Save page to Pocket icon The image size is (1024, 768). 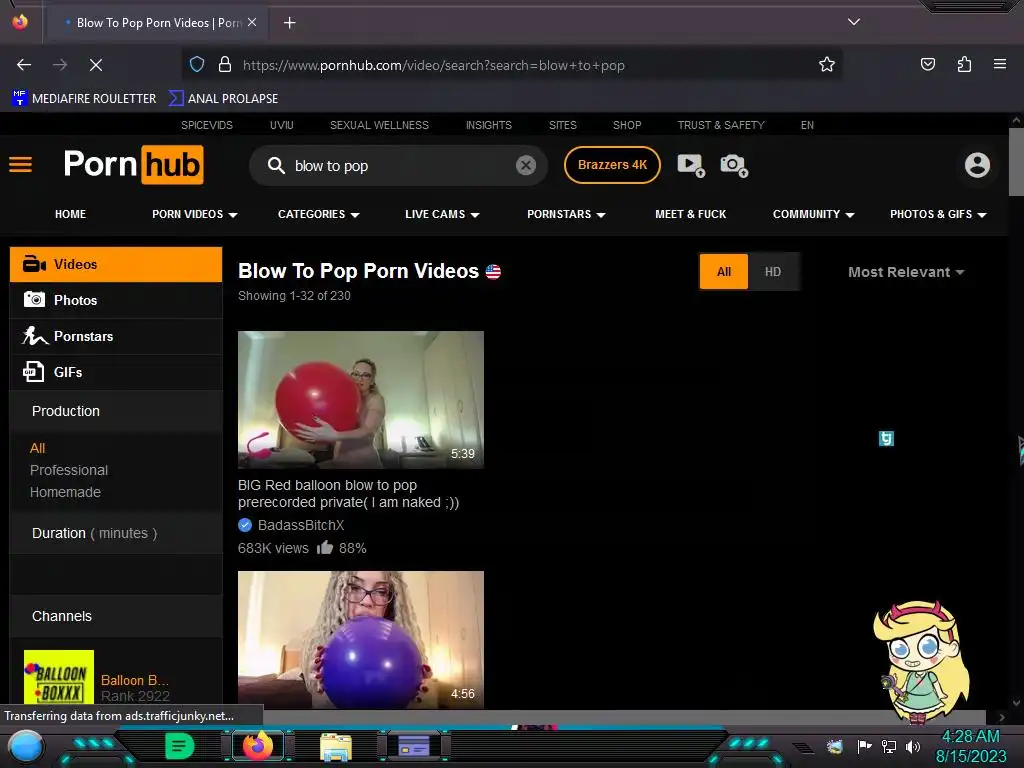coord(927,64)
